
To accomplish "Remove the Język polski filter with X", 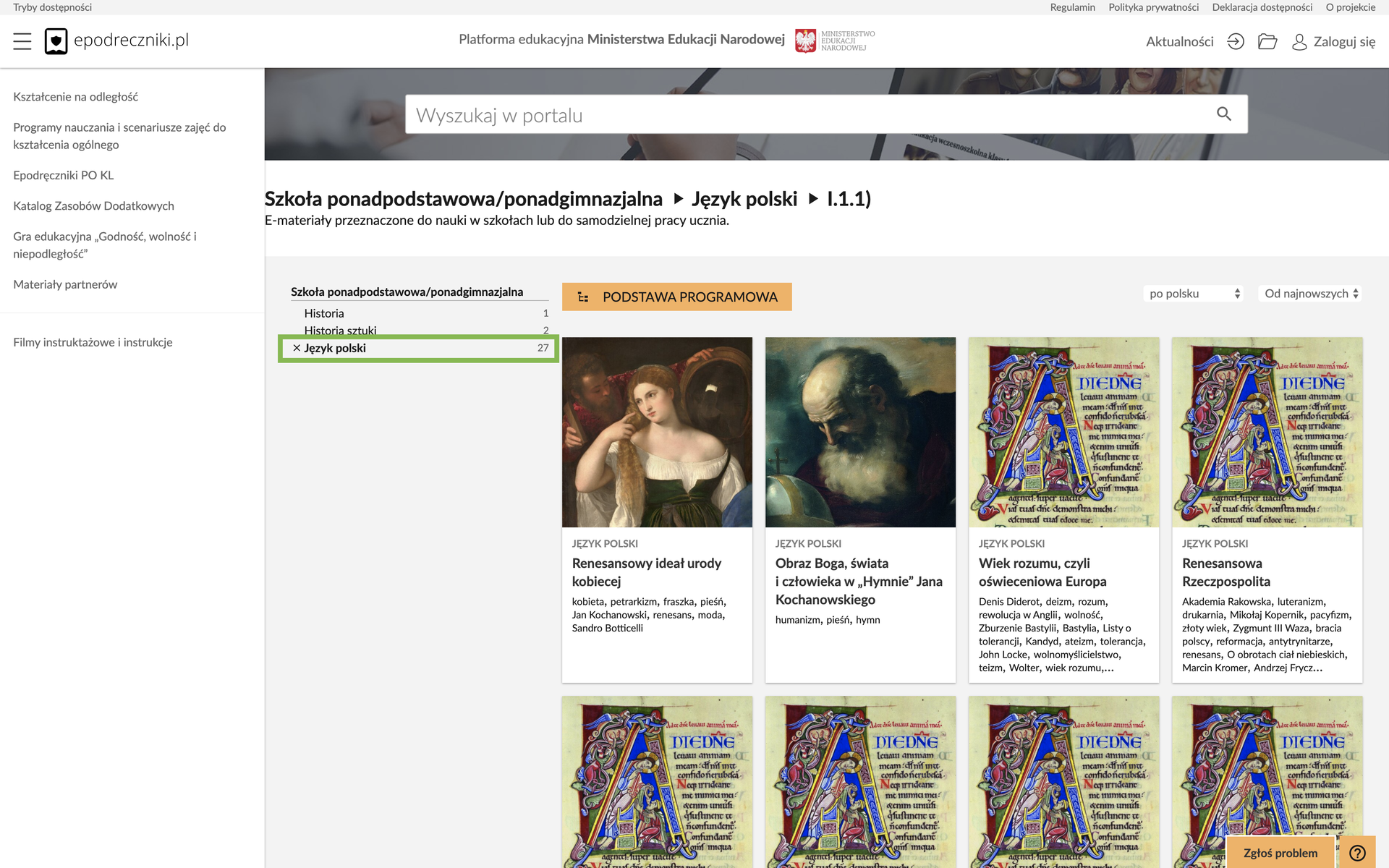I will pyautogui.click(x=297, y=348).
